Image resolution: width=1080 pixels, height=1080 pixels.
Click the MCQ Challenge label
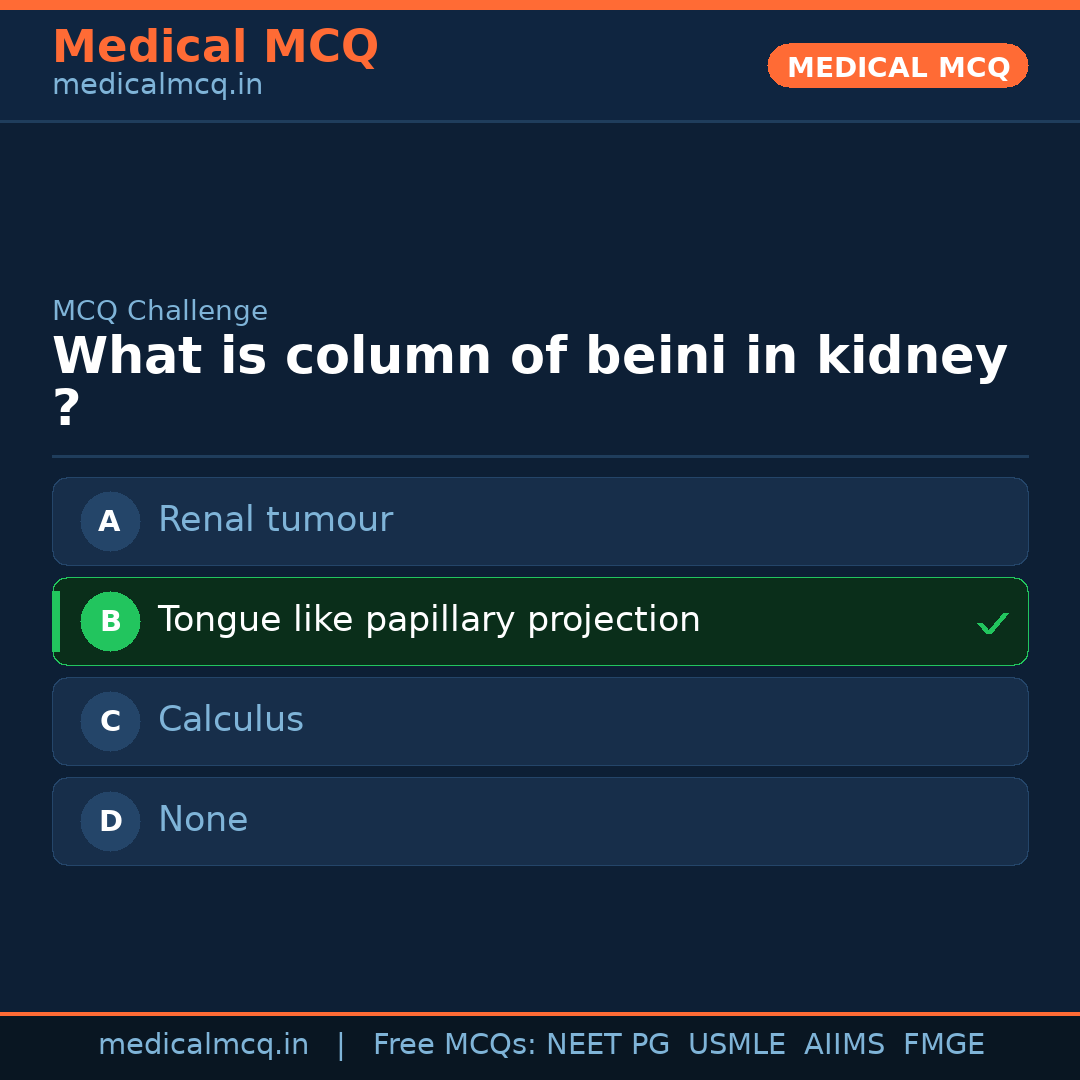point(160,312)
